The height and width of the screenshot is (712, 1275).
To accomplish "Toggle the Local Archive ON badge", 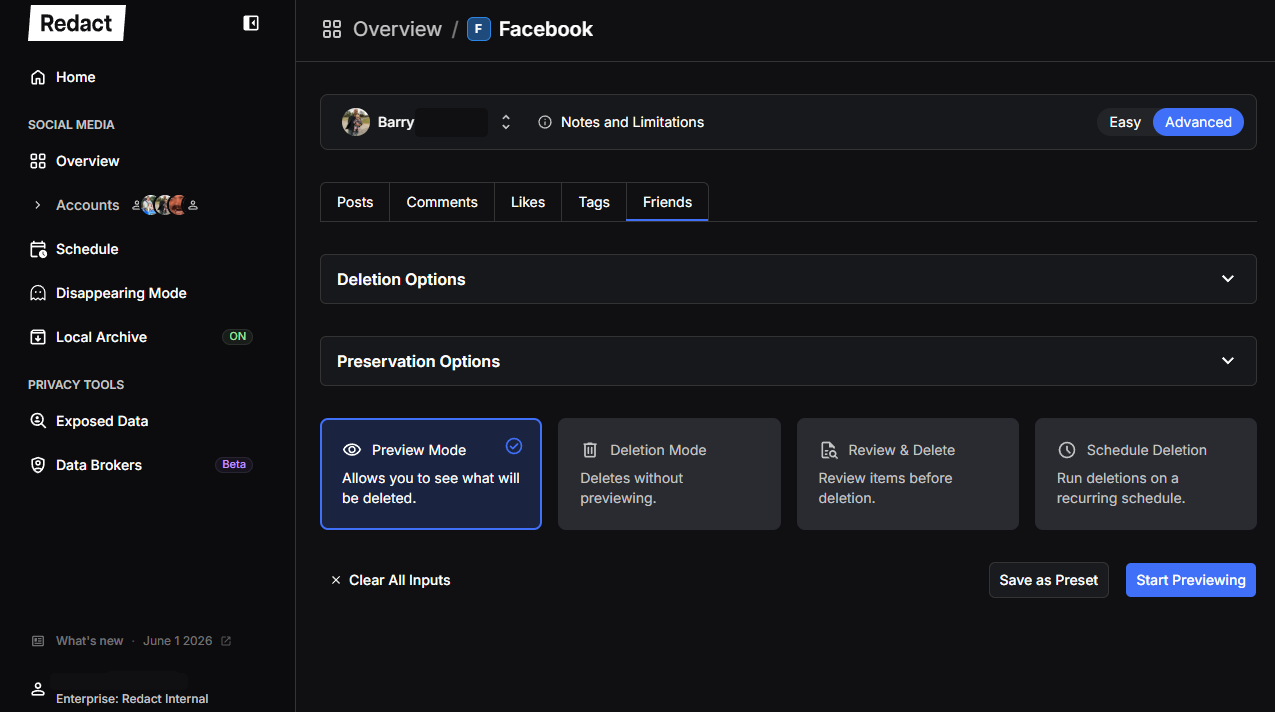I will point(237,337).
